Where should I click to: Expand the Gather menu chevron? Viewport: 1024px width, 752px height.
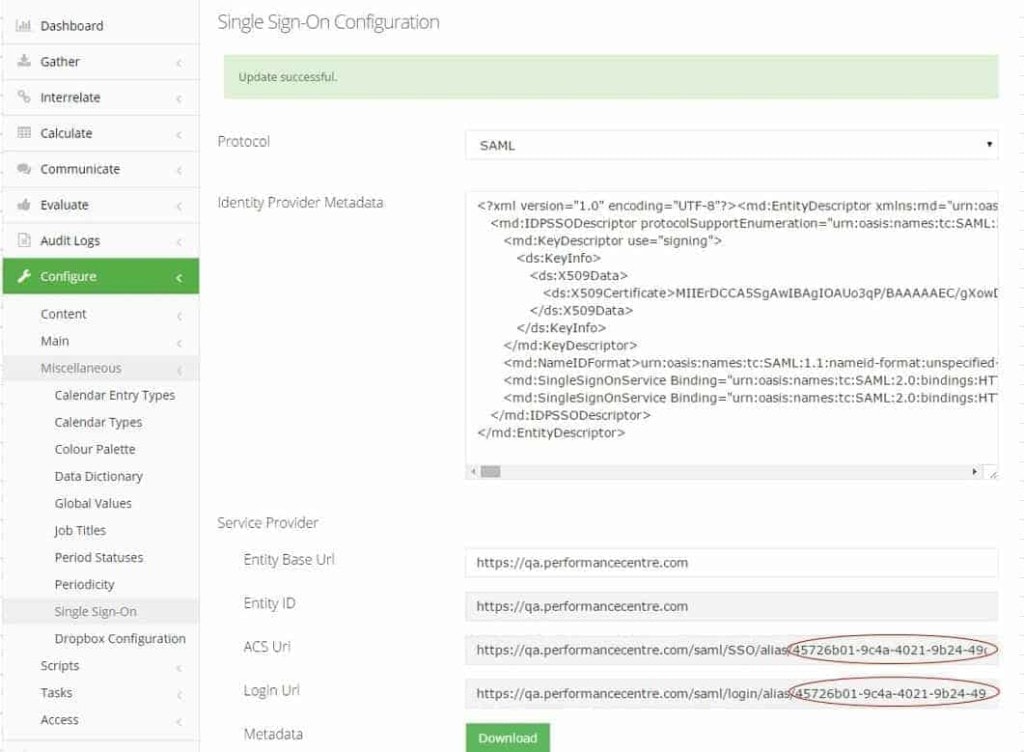click(179, 63)
